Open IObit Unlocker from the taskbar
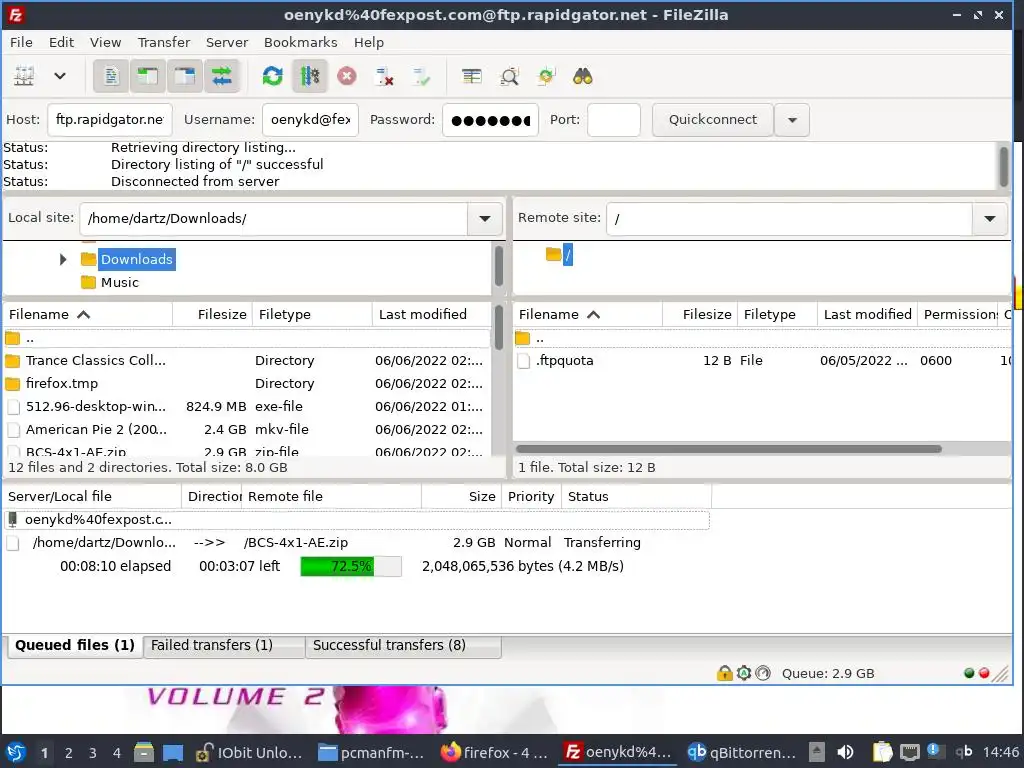This screenshot has height=768, width=1024. 249,752
